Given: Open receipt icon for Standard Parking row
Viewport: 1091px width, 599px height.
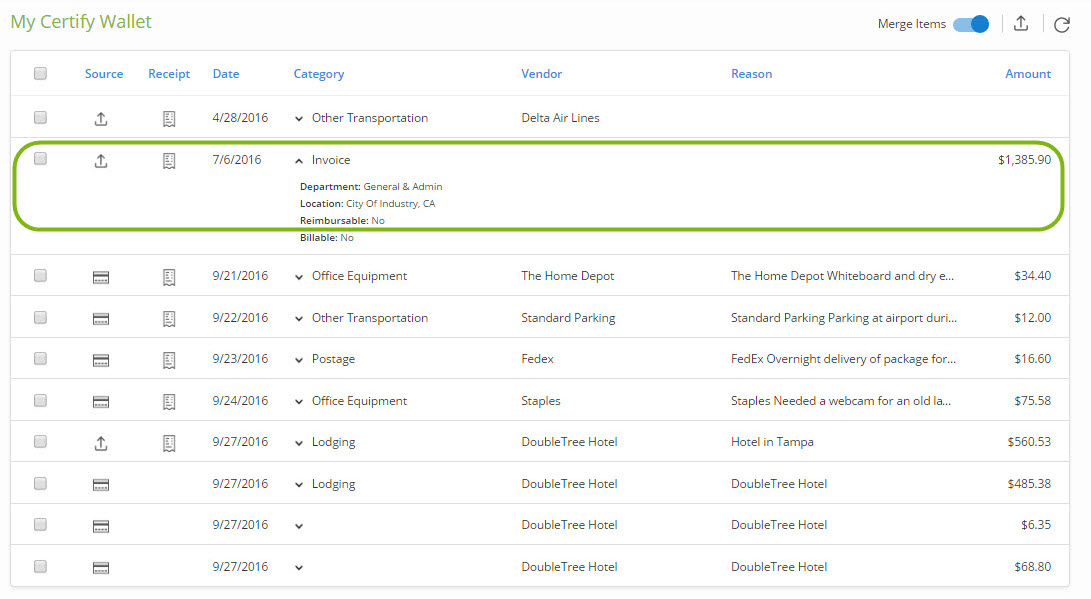Looking at the screenshot, I should click(x=169, y=319).
